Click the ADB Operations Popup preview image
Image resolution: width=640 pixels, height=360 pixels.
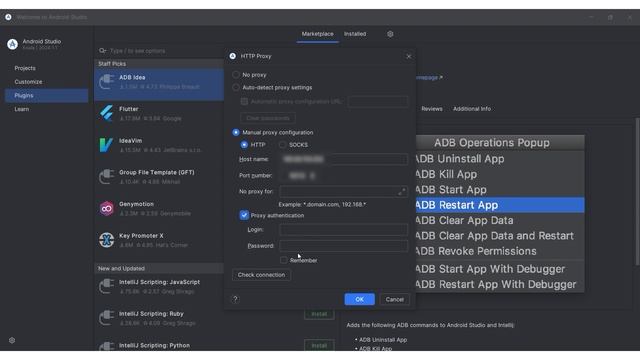coord(500,213)
